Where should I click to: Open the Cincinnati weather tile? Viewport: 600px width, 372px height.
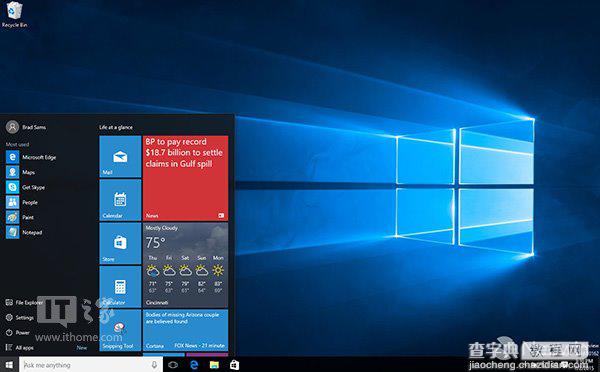point(186,265)
